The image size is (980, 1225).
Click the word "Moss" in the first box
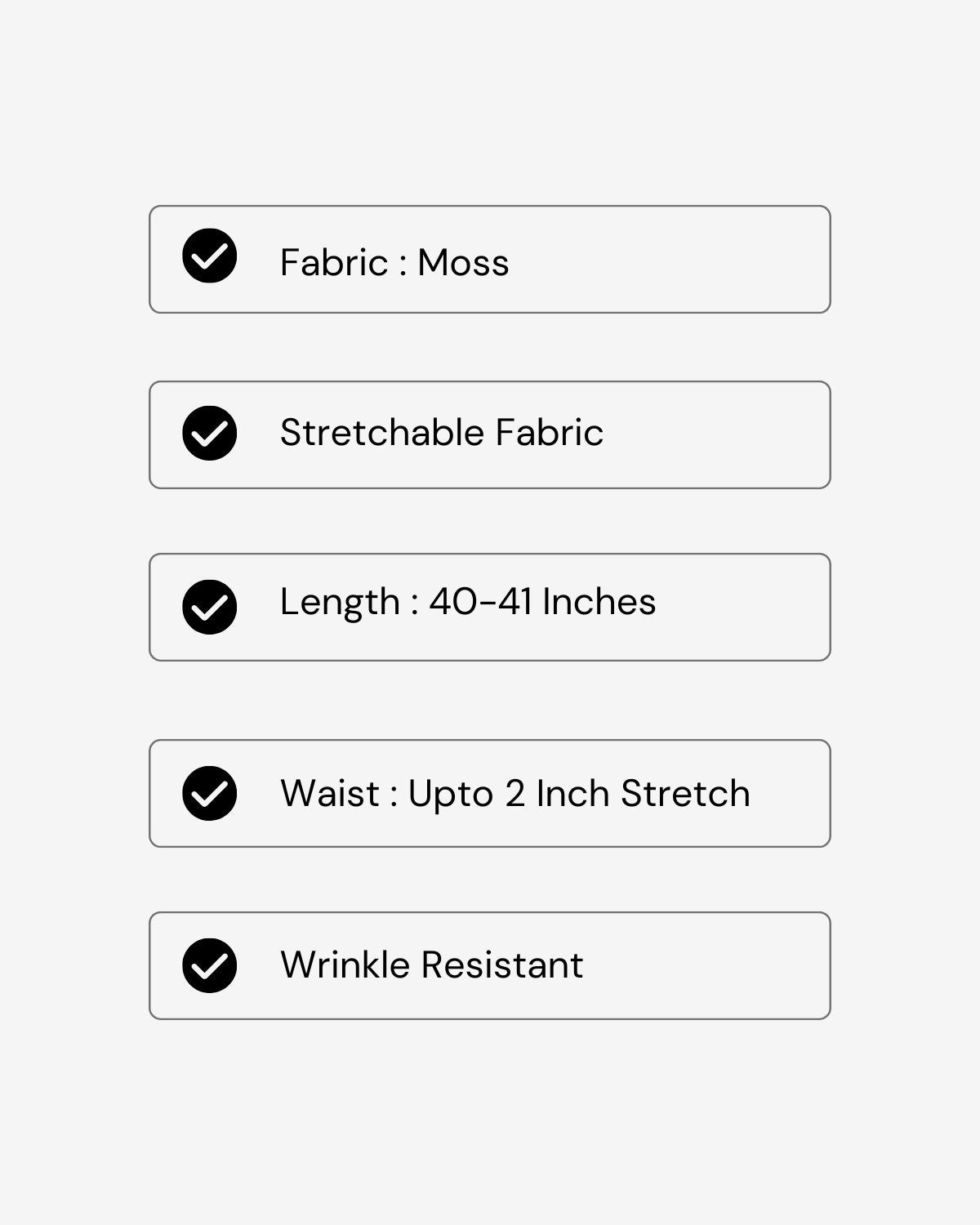463,262
